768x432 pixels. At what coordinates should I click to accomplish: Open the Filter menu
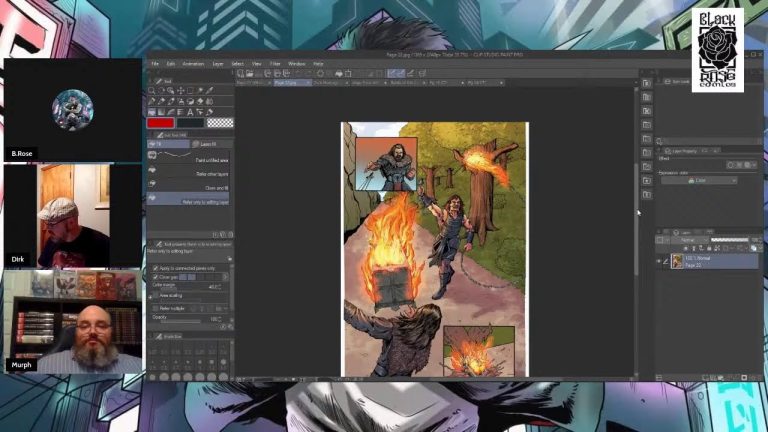click(275, 63)
